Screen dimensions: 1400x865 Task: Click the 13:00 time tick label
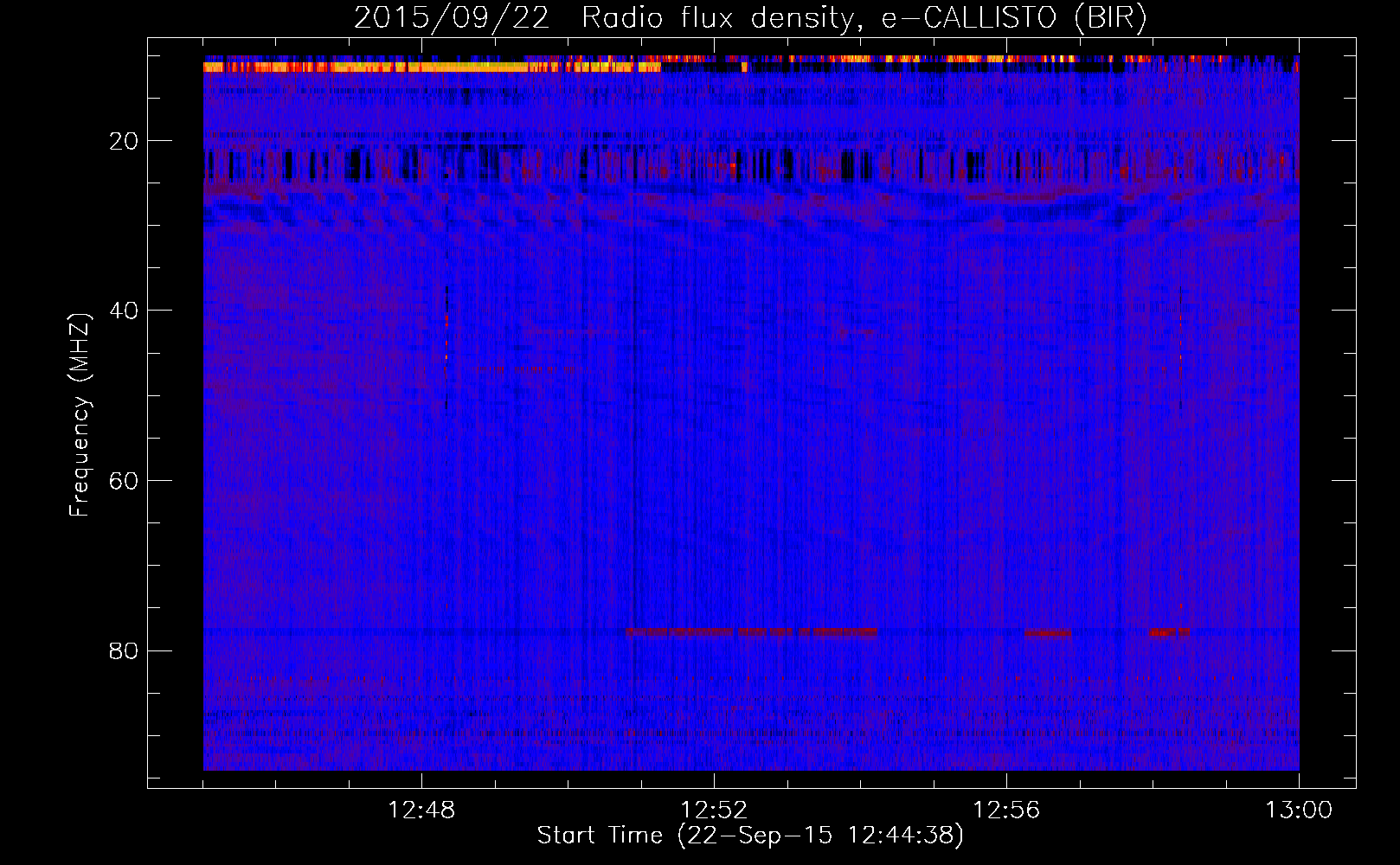point(1298,811)
